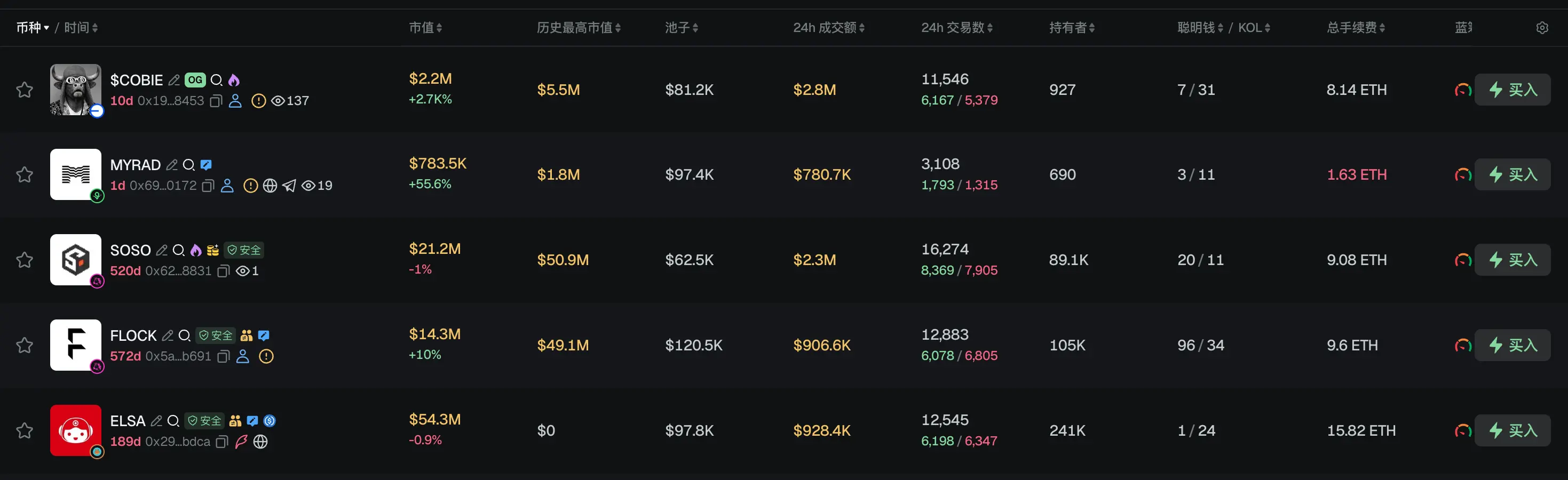Open MYRAD website globe icon
1568x480 pixels.
[x=270, y=186]
